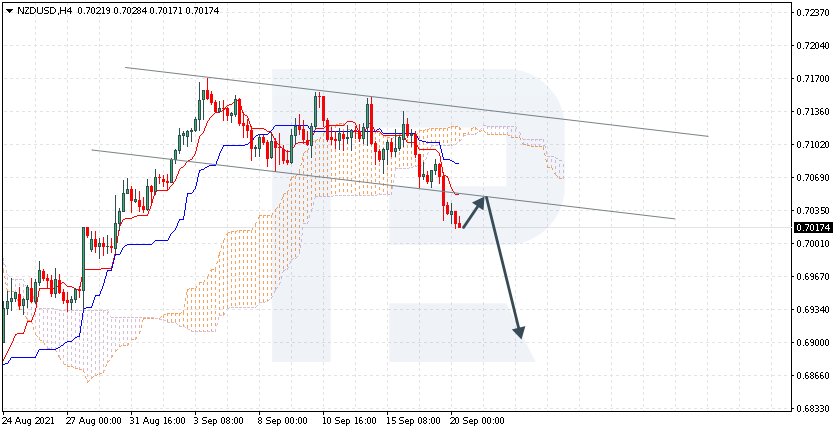Image resolution: width=837 pixels, height=432 pixels.
Task: Click the 0.69000 price axis label
Action: tap(811, 343)
